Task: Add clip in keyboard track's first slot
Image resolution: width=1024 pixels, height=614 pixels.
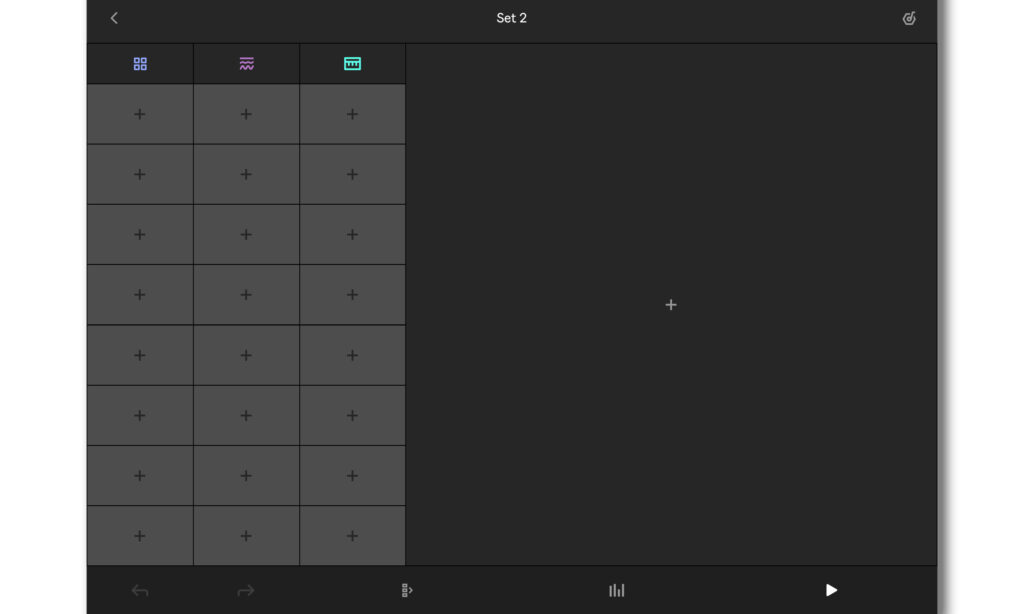Action: (352, 114)
